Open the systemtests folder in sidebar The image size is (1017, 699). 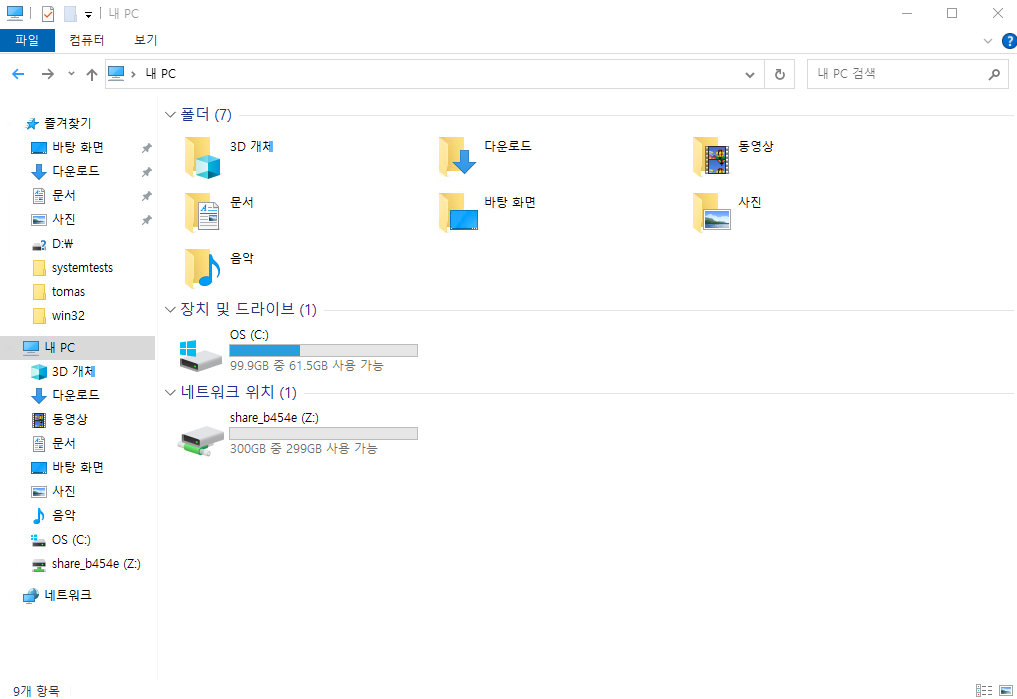(x=82, y=268)
